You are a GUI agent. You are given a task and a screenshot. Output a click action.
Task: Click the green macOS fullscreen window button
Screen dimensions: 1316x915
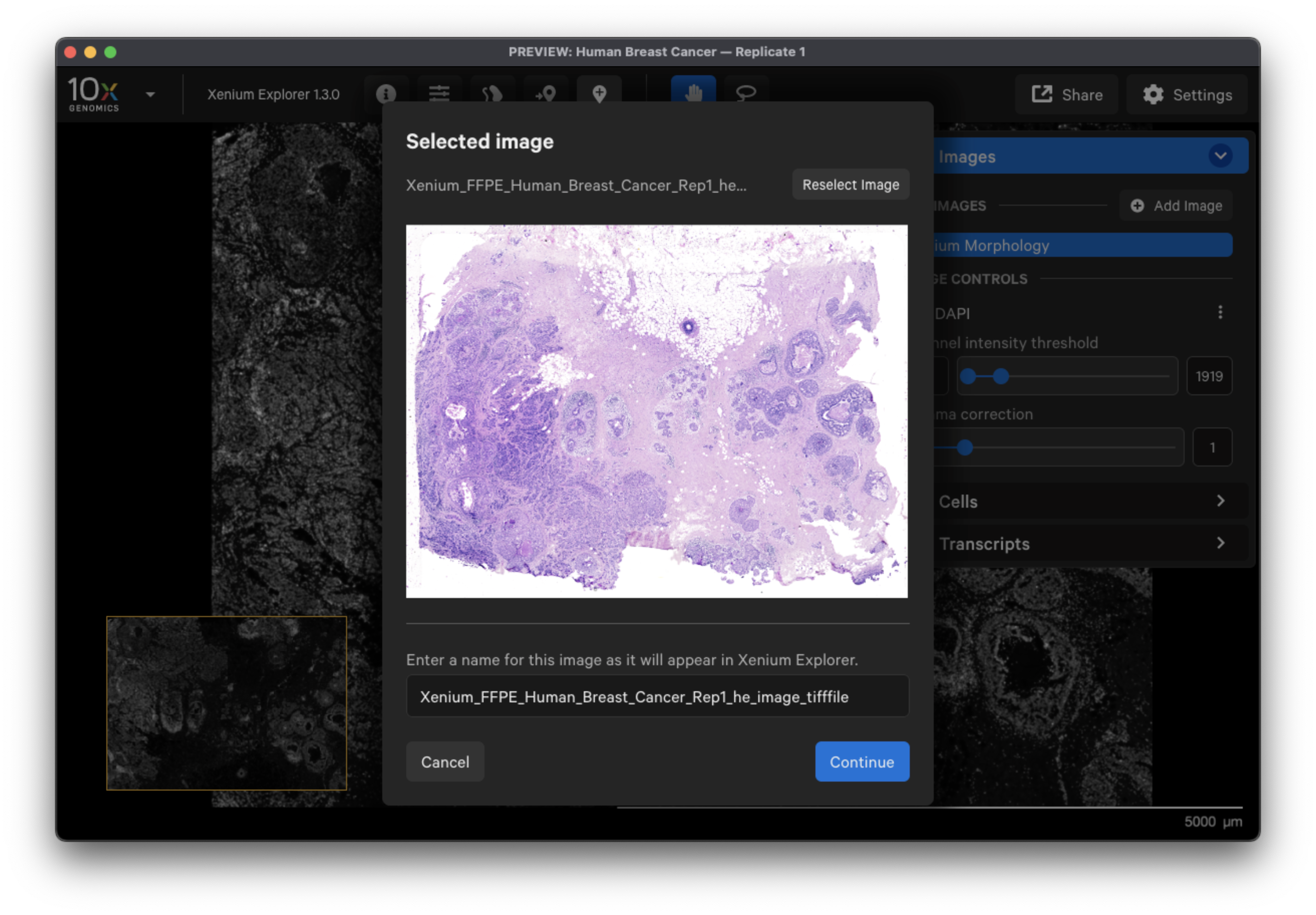(110, 52)
